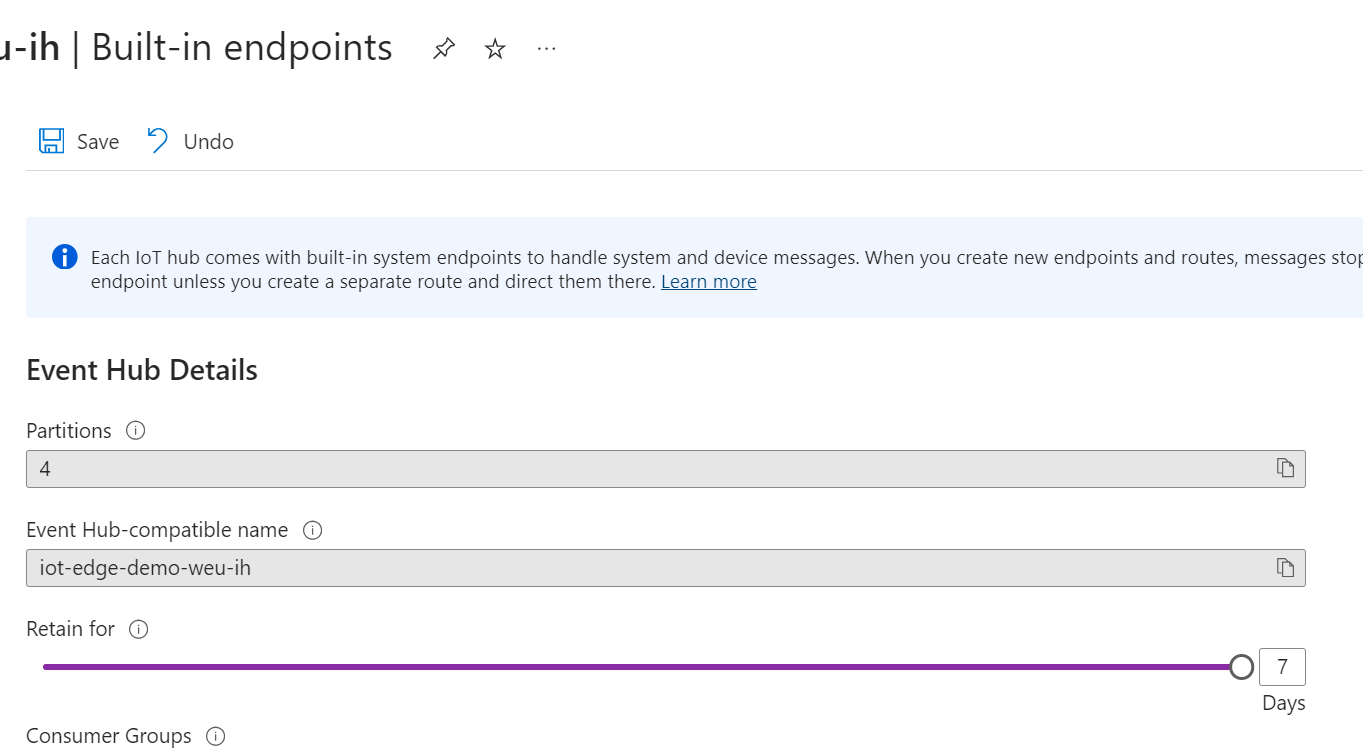The image size is (1363, 752).
Task: Click the Partitions info tooltip icon
Action: coord(135,430)
